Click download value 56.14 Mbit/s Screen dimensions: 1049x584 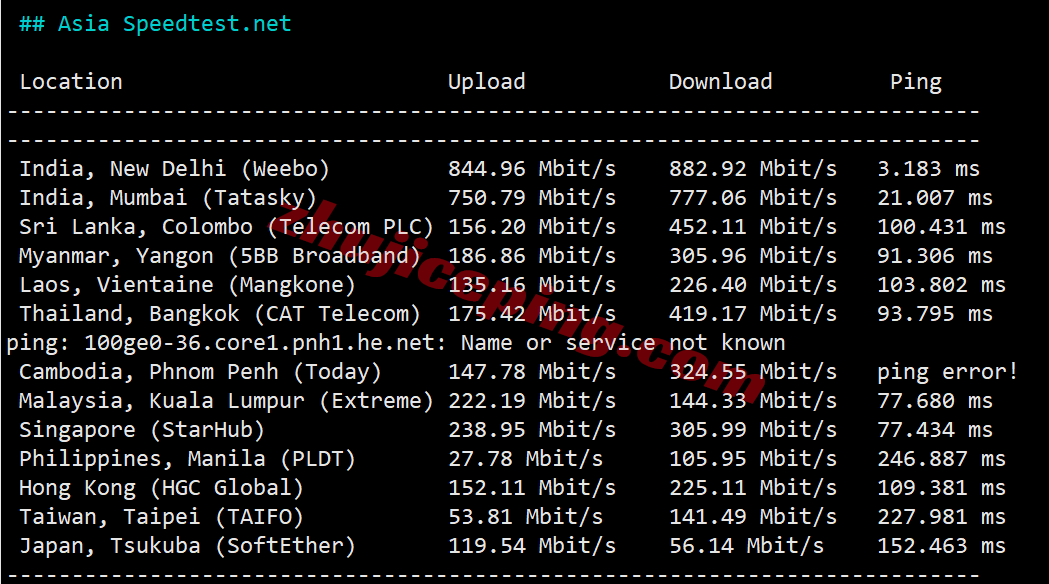pyautogui.click(x=747, y=546)
